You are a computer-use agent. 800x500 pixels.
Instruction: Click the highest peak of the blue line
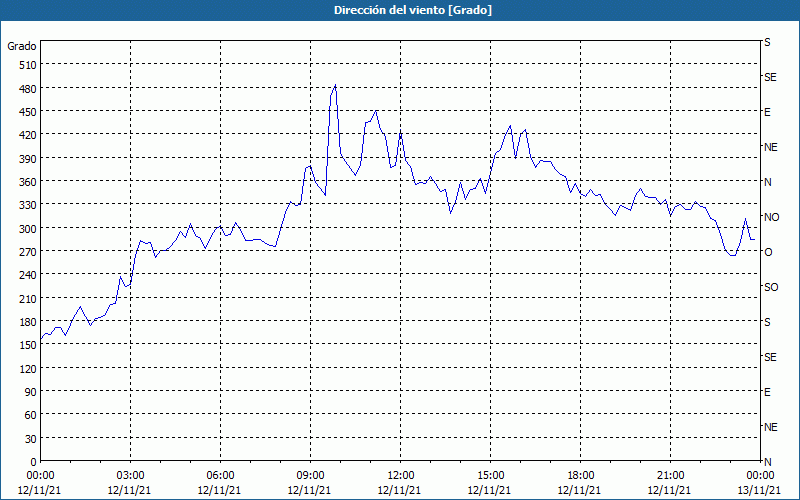[x=335, y=85]
